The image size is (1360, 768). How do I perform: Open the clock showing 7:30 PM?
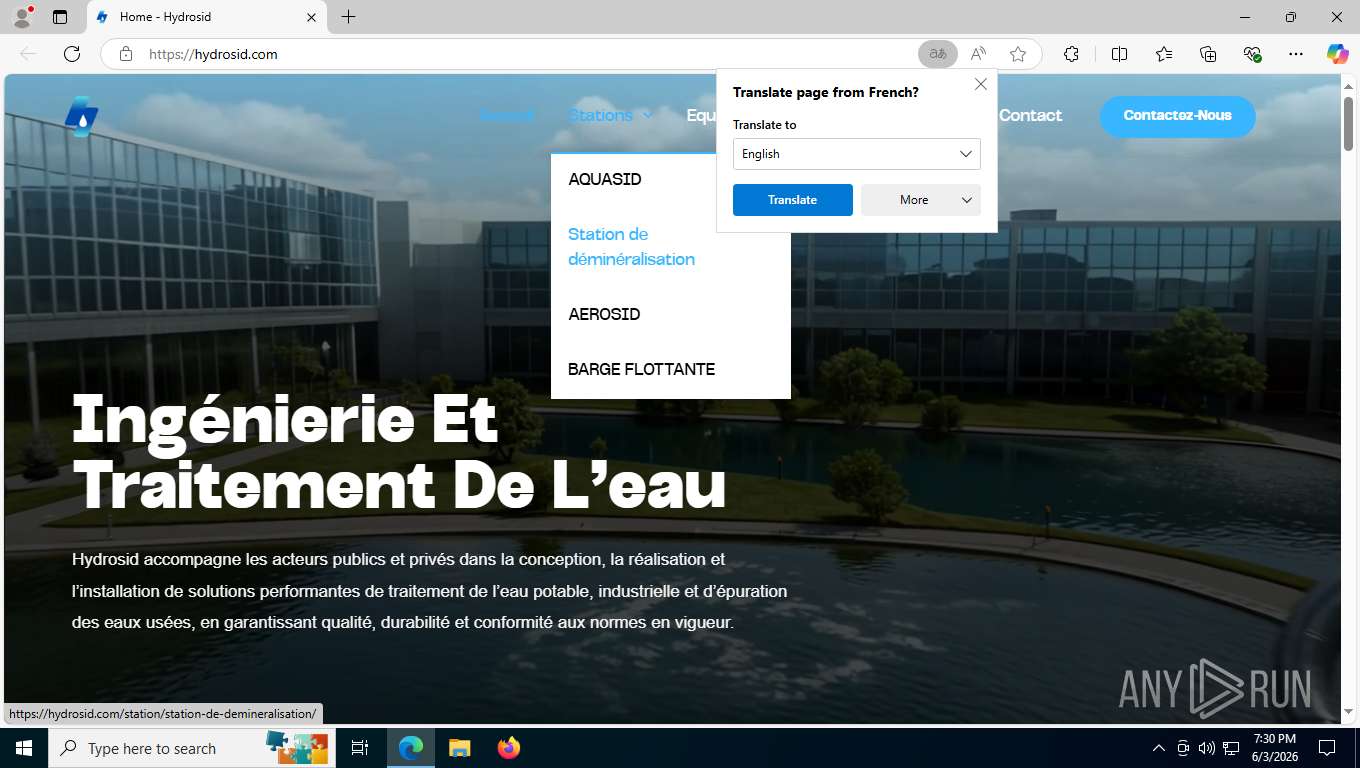point(1273,748)
